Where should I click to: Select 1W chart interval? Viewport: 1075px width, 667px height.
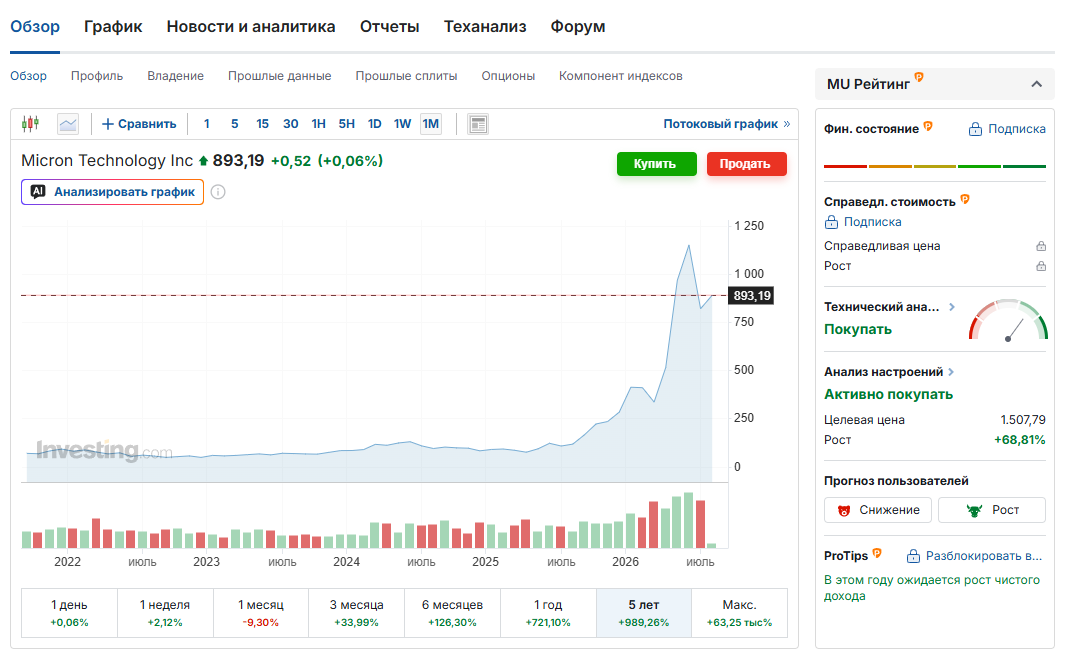point(402,124)
